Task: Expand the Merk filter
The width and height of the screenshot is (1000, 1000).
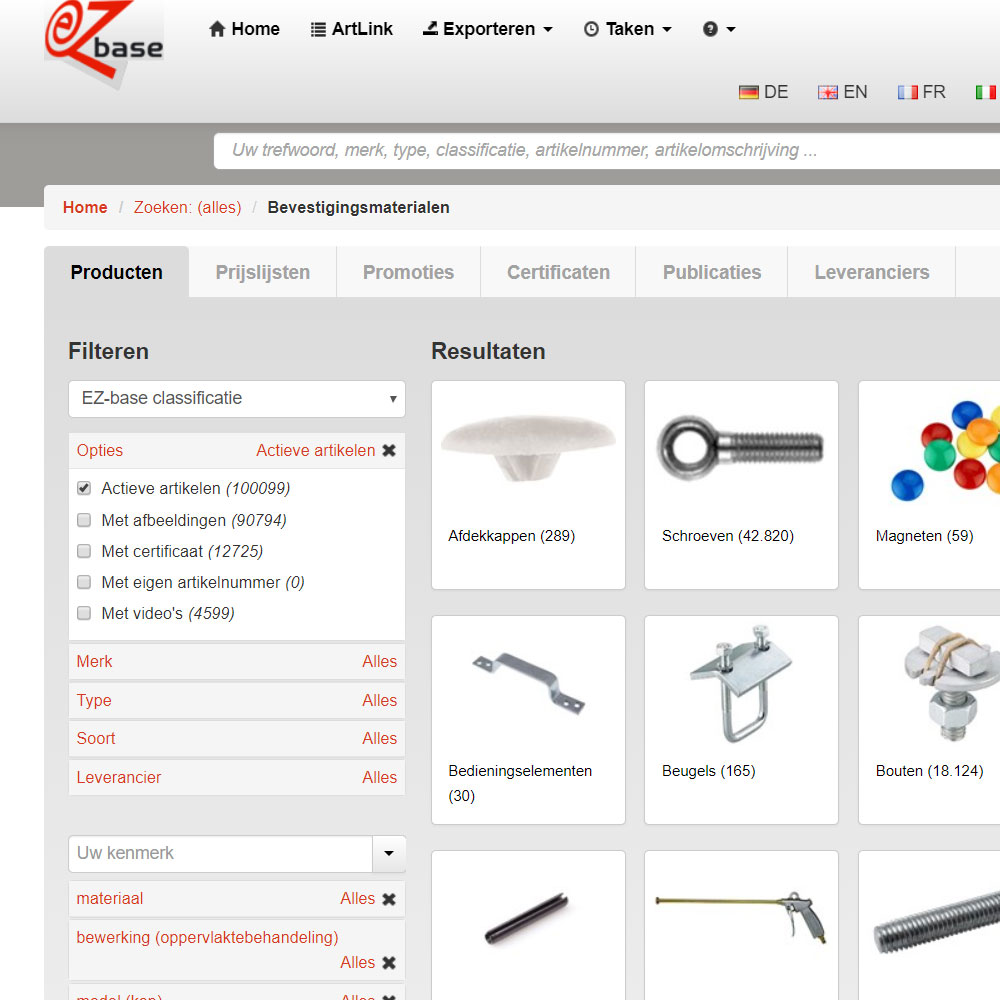Action: click(237, 661)
